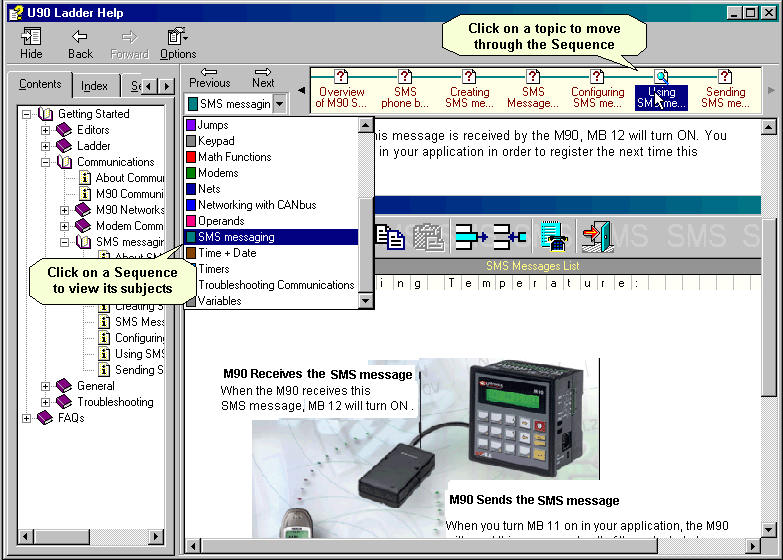The width and height of the screenshot is (783, 560).
Task: Click the exit door icon in toolbar image
Action: coord(597,235)
